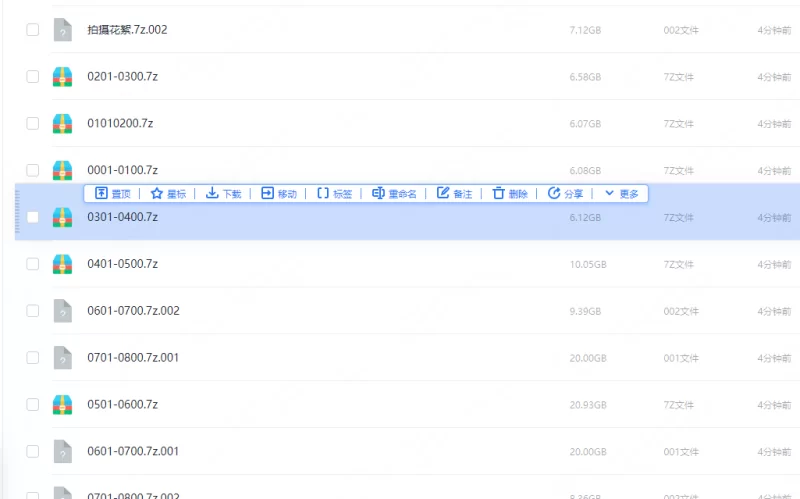This screenshot has width=800, height=499.
Task: Tick the checkbox for 0301-0400.7z
Action: [x=33, y=217]
